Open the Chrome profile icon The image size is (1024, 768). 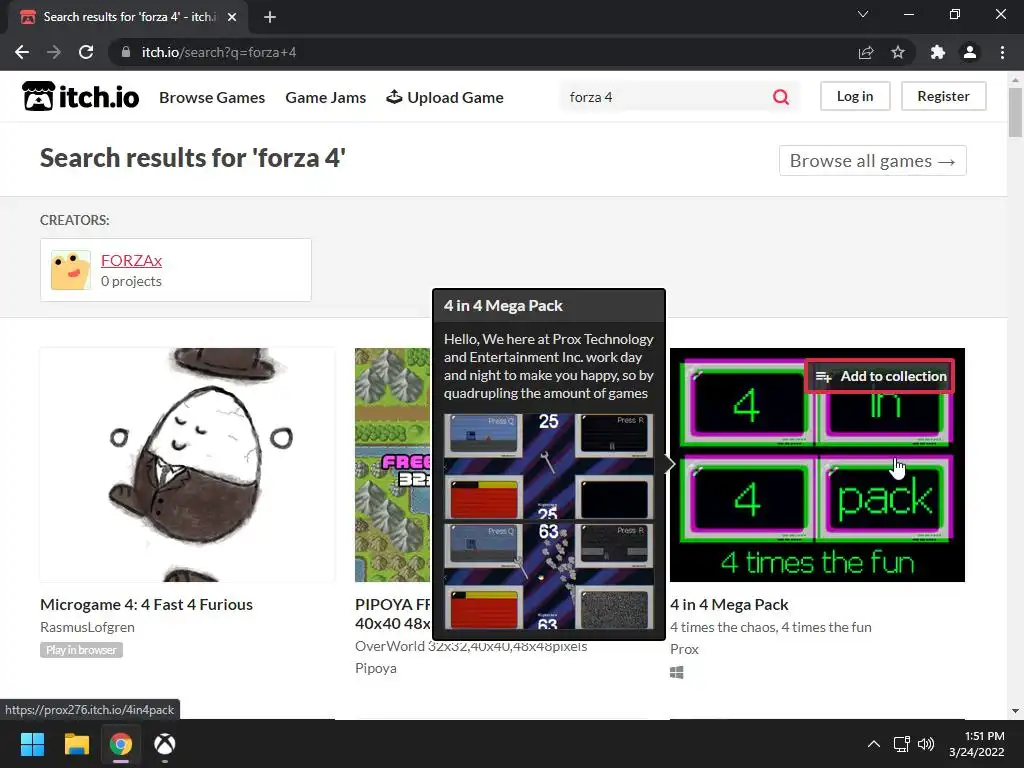(x=970, y=52)
